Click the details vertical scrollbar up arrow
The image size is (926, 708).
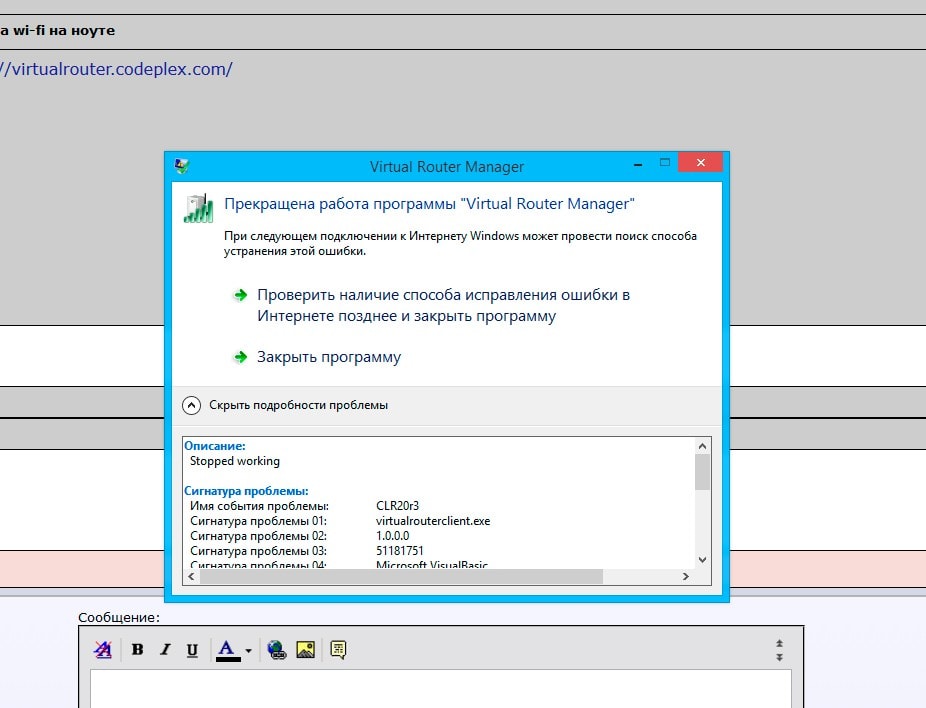coord(702,446)
